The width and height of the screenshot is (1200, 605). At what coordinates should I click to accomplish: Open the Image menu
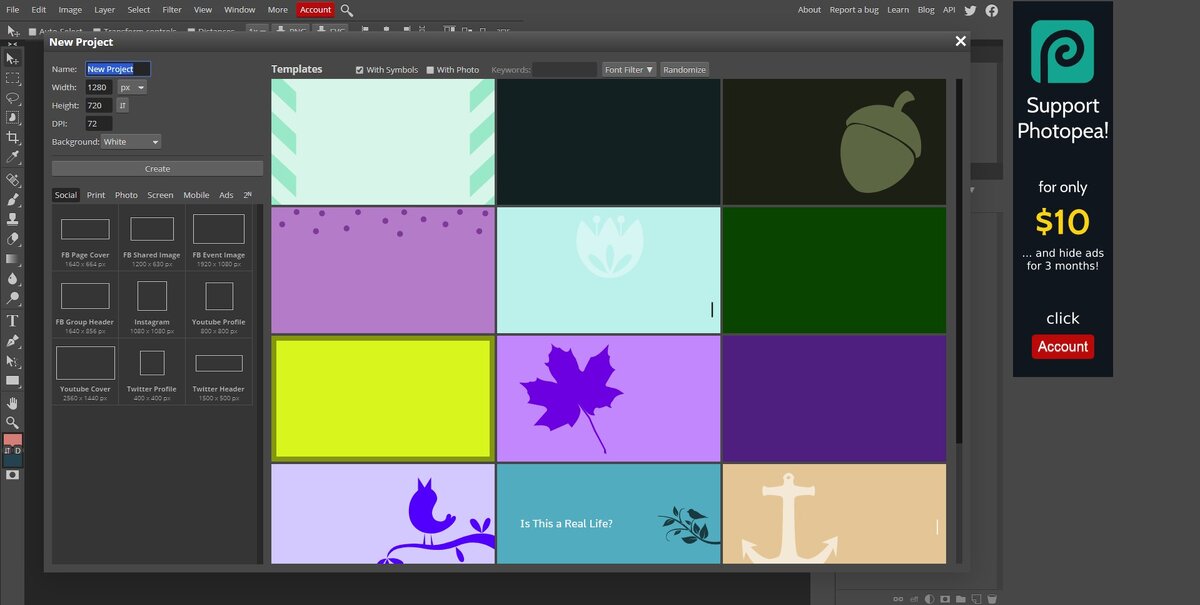[70, 10]
